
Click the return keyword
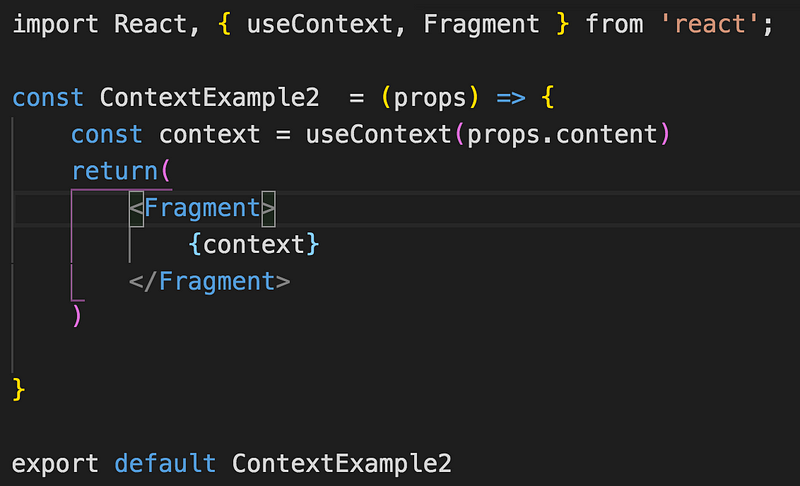click(x=114, y=171)
